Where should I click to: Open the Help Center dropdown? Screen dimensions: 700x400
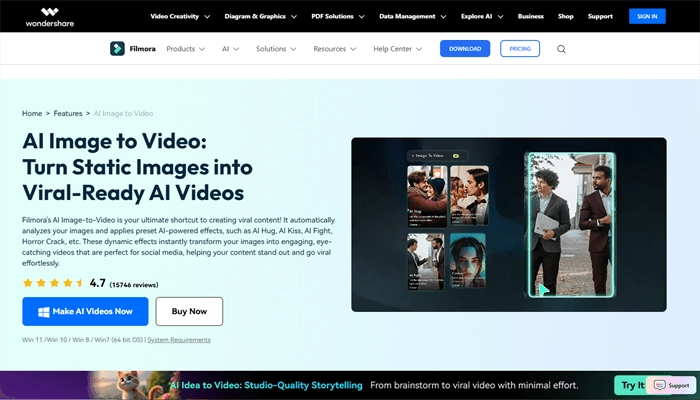tap(397, 49)
